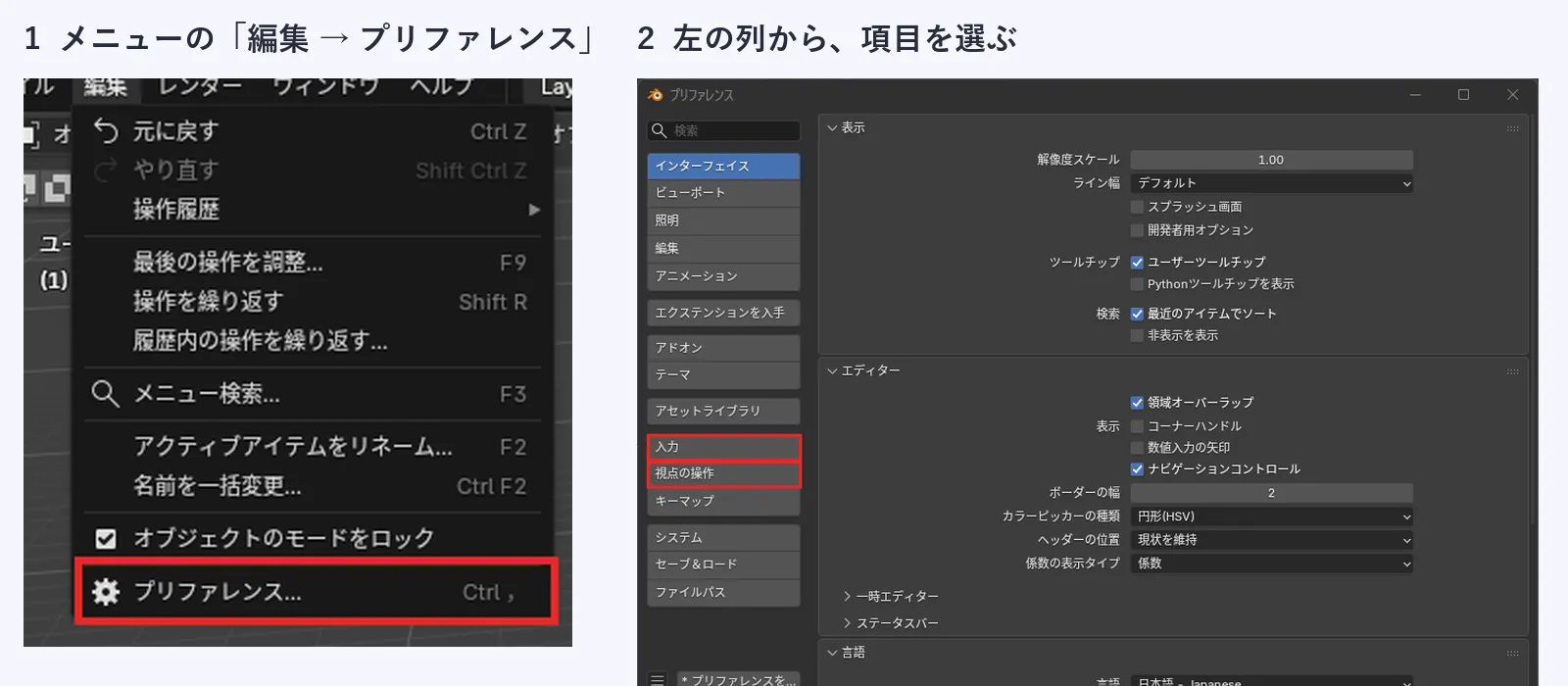This screenshot has width=1568, height=686.
Task: Click the grip dots icon on the 表示 panel header
Action: click(x=1513, y=128)
